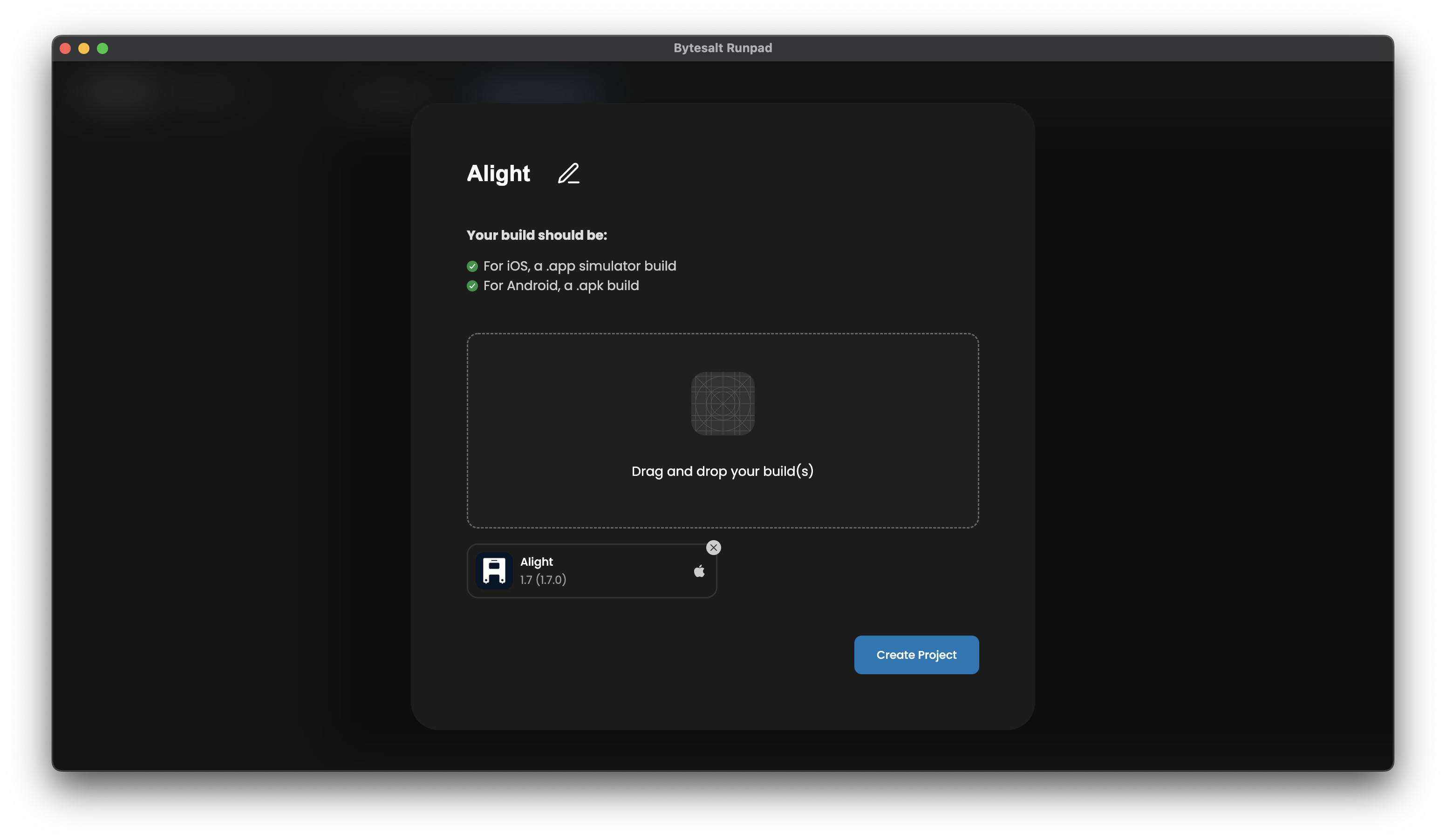The width and height of the screenshot is (1446, 840).
Task: Click the Bytesalt Runpad window title
Action: [723, 48]
